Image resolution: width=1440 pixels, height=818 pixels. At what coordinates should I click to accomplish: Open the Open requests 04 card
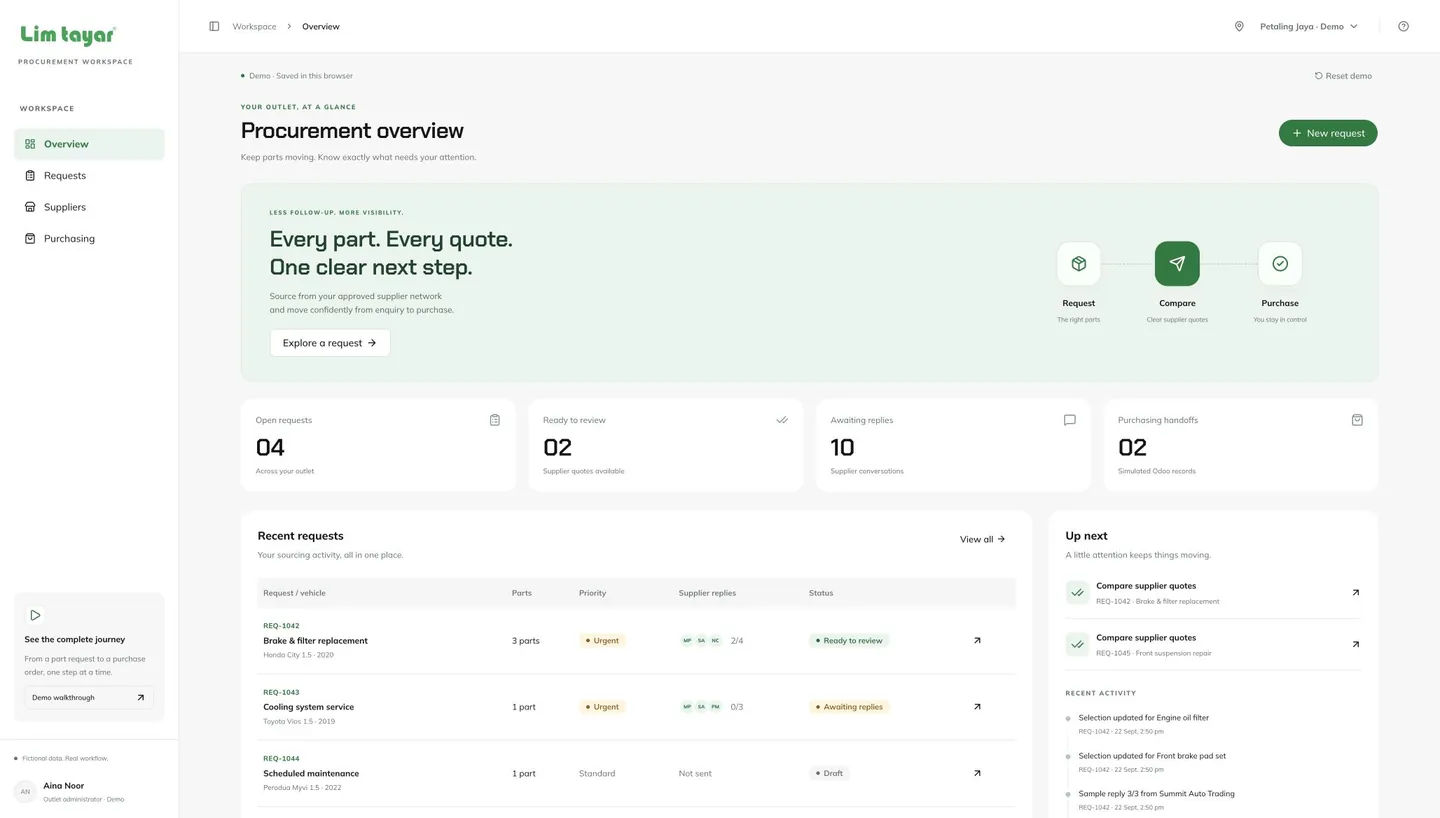[x=378, y=445]
